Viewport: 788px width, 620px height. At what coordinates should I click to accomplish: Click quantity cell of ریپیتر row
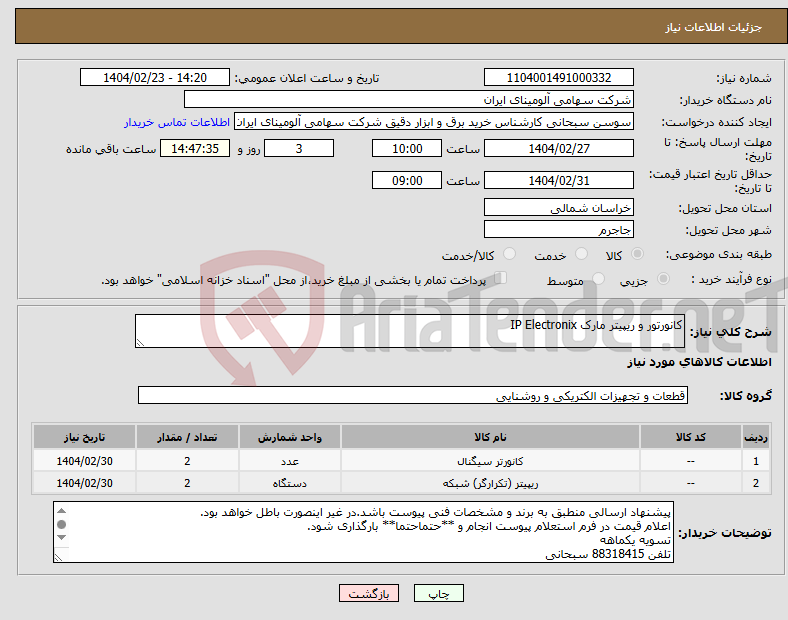(x=187, y=483)
